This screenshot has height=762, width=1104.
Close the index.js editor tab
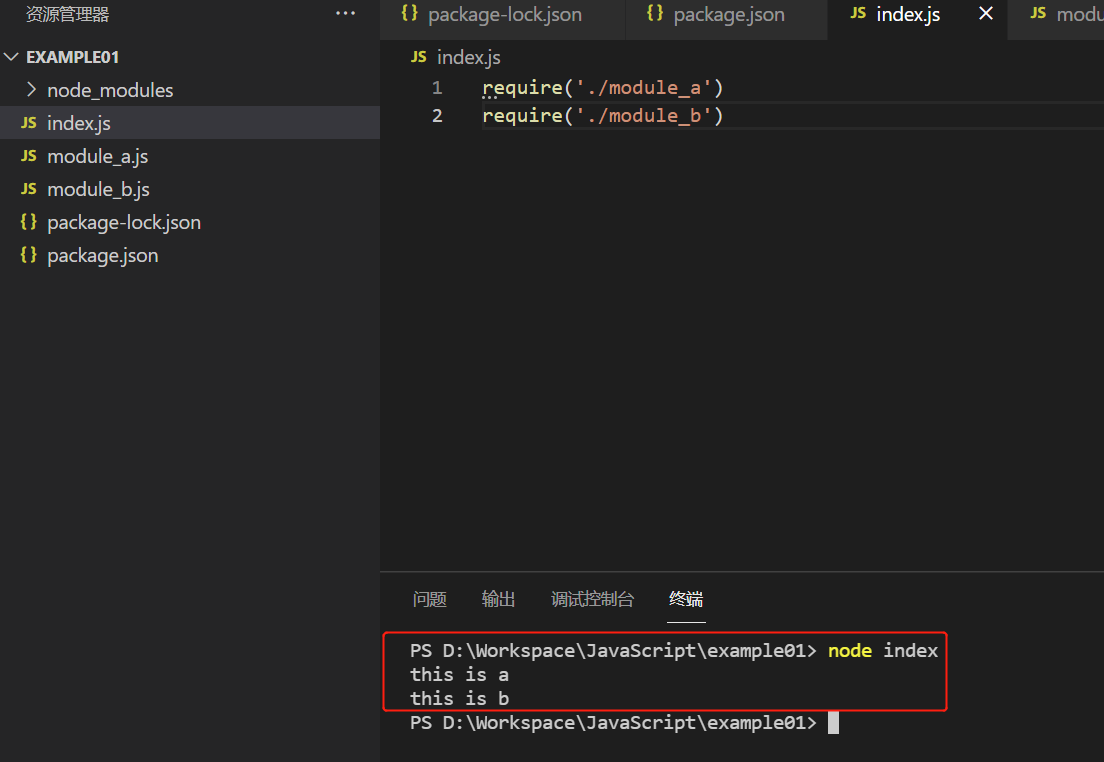point(986,13)
